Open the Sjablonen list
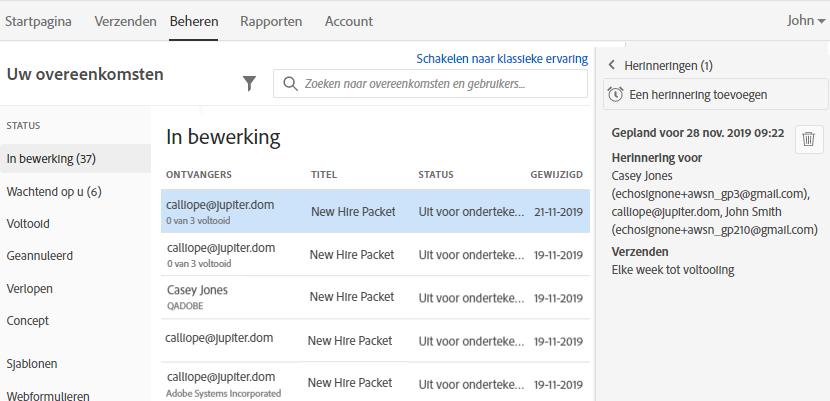Viewport: 830px width, 401px height. click(x=32, y=363)
